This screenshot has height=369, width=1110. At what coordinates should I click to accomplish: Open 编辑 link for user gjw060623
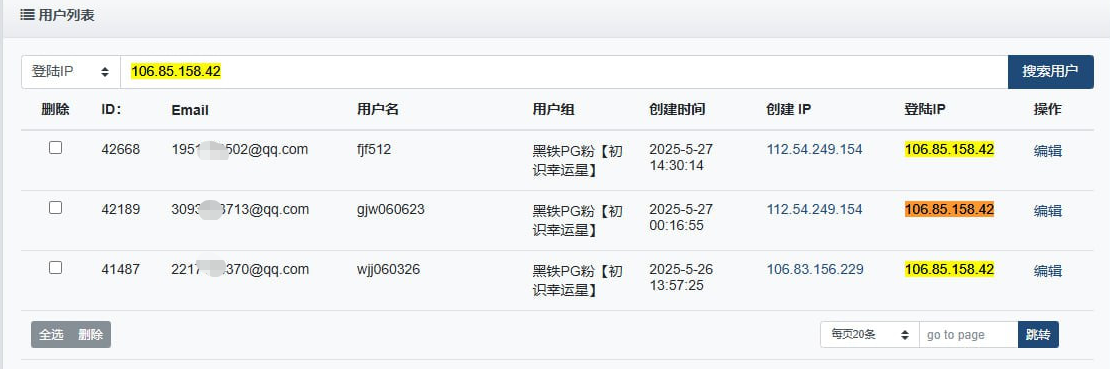point(1048,210)
